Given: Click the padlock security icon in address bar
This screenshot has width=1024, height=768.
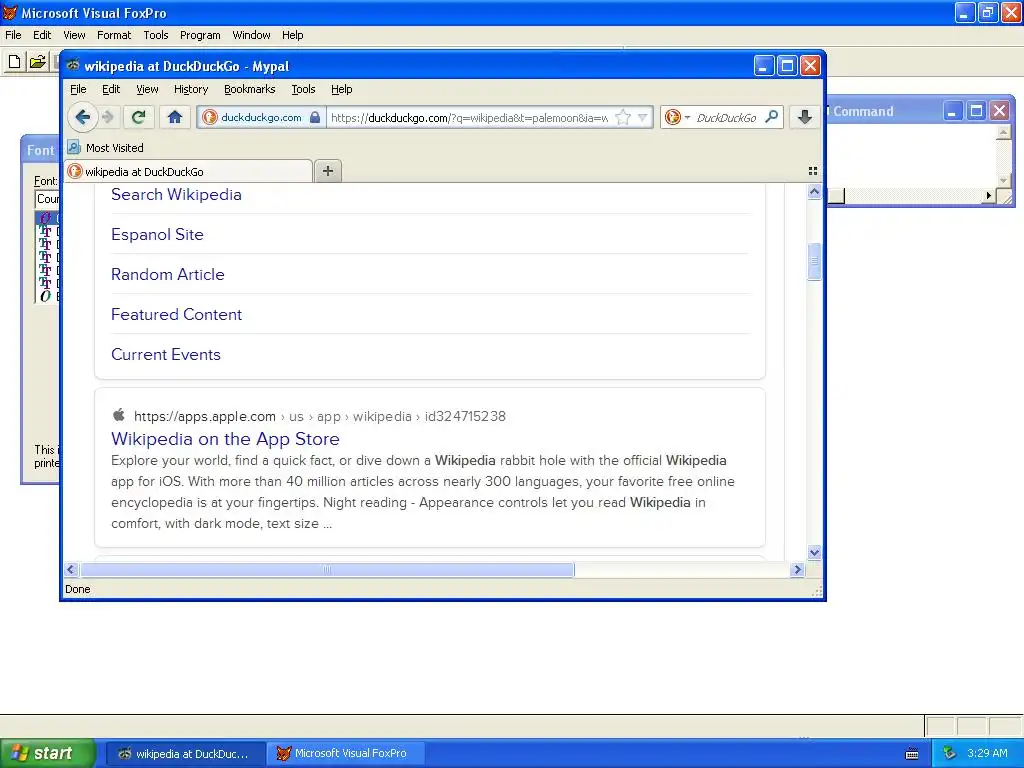Looking at the screenshot, I should click(x=315, y=118).
